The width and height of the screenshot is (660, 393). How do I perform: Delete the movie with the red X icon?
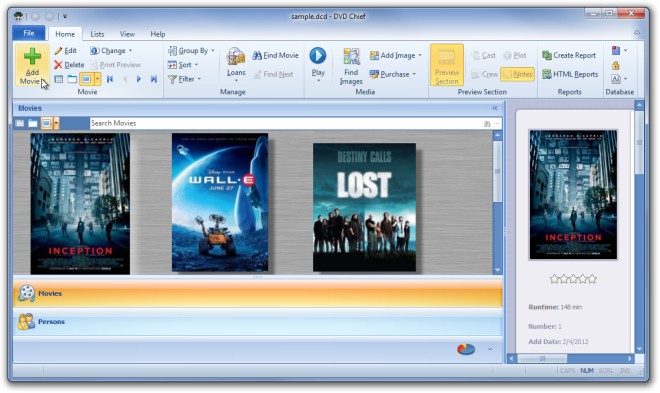click(58, 65)
